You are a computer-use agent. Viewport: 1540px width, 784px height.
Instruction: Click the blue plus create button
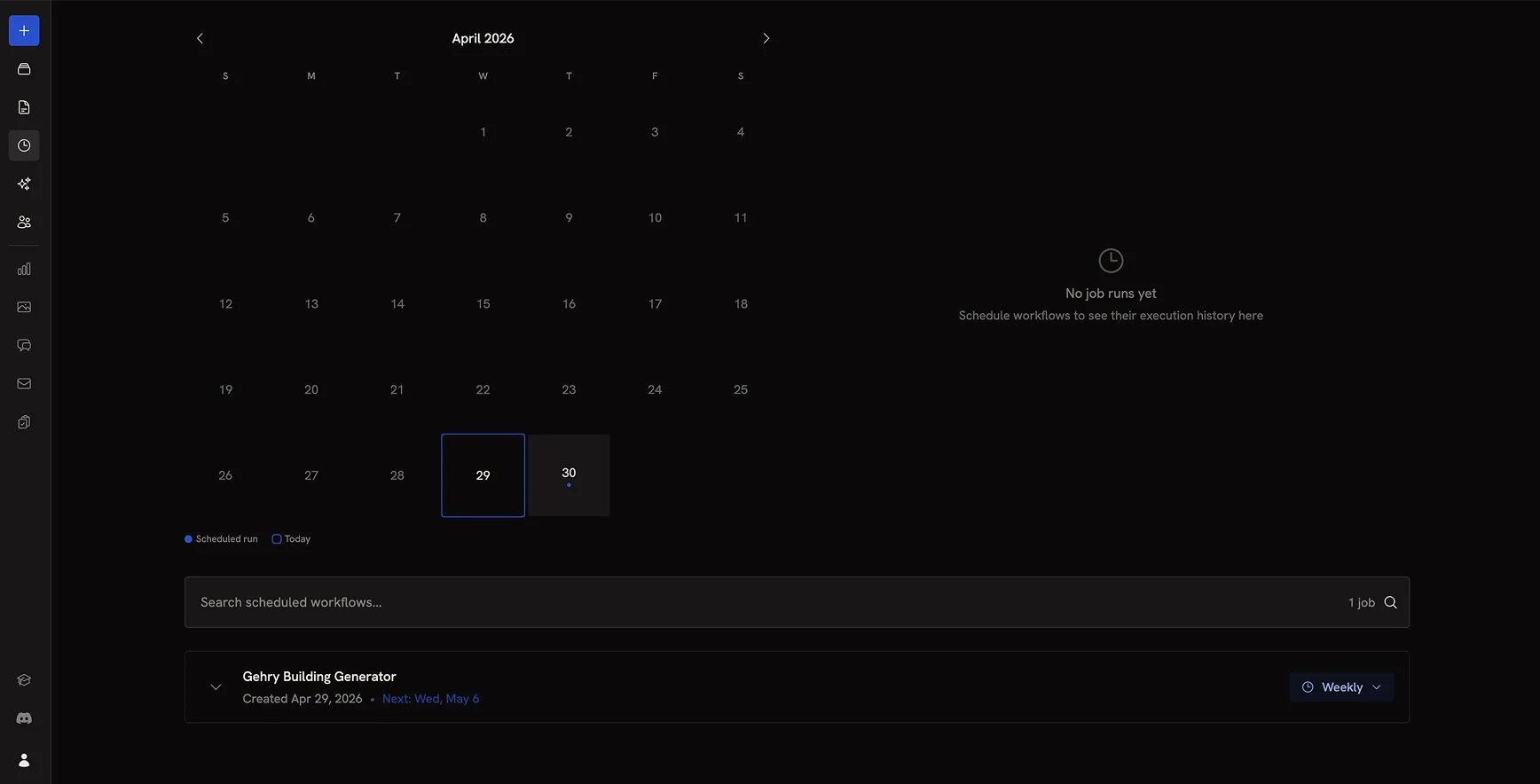[x=24, y=30]
